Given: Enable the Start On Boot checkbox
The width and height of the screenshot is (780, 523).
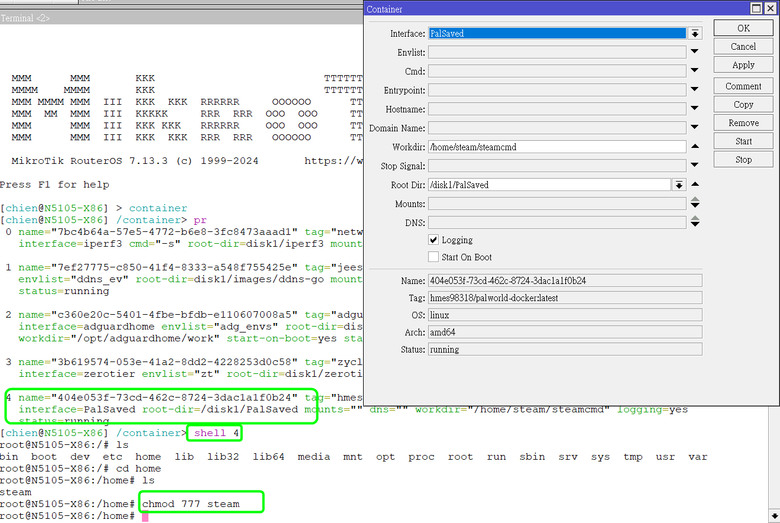Looking at the screenshot, I should tap(433, 257).
